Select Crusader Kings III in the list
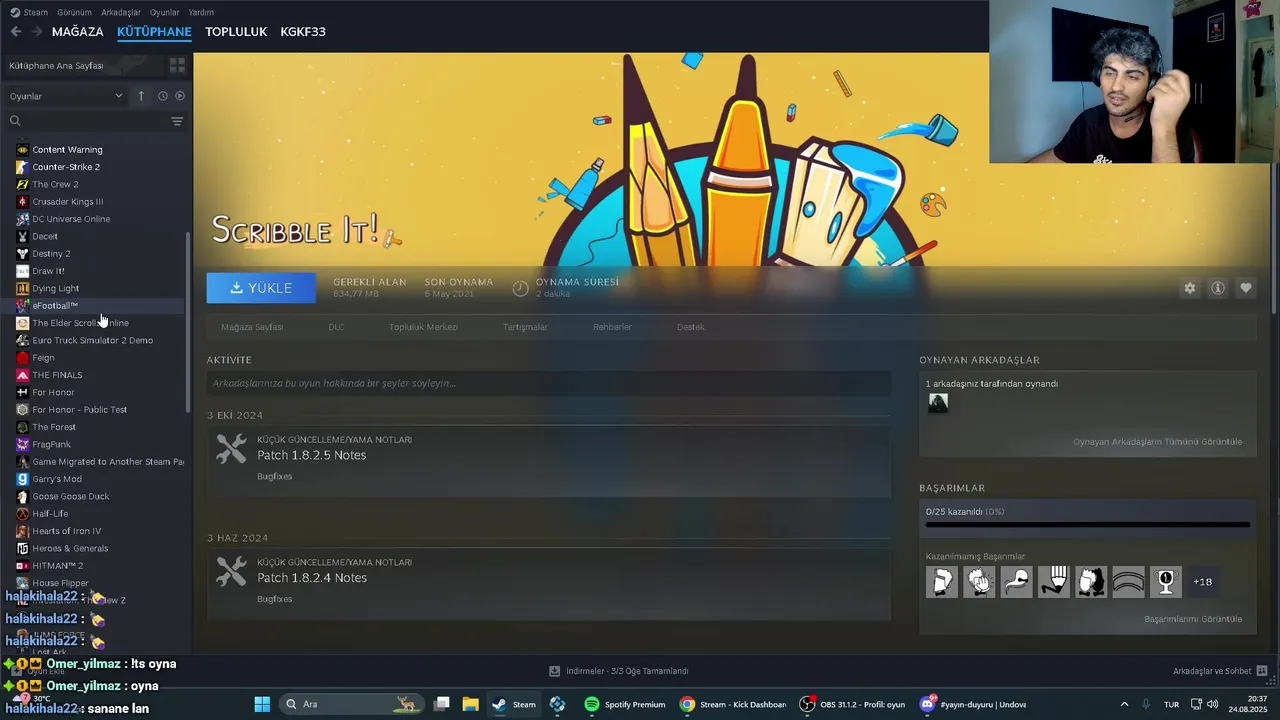 coord(67,202)
